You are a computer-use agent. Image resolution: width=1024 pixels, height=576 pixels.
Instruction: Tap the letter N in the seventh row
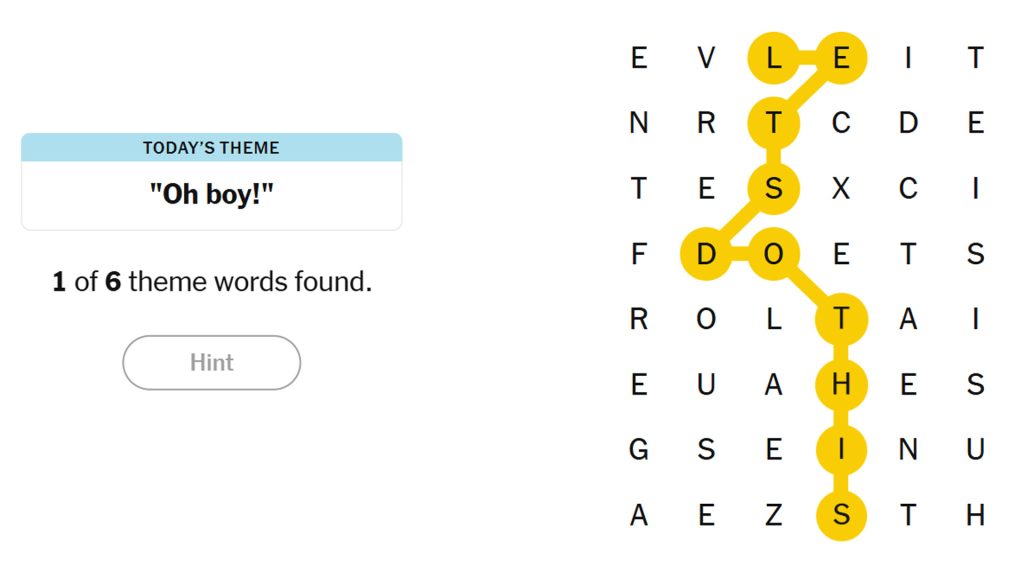(908, 449)
